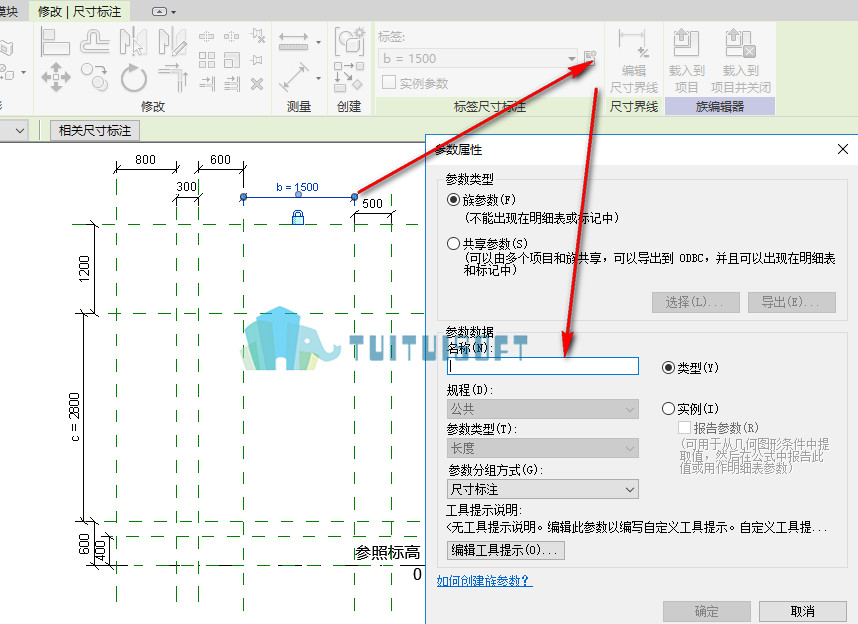Select the 1200 vertical dimension text
Image resolution: width=858 pixels, height=624 pixels.
click(84, 268)
